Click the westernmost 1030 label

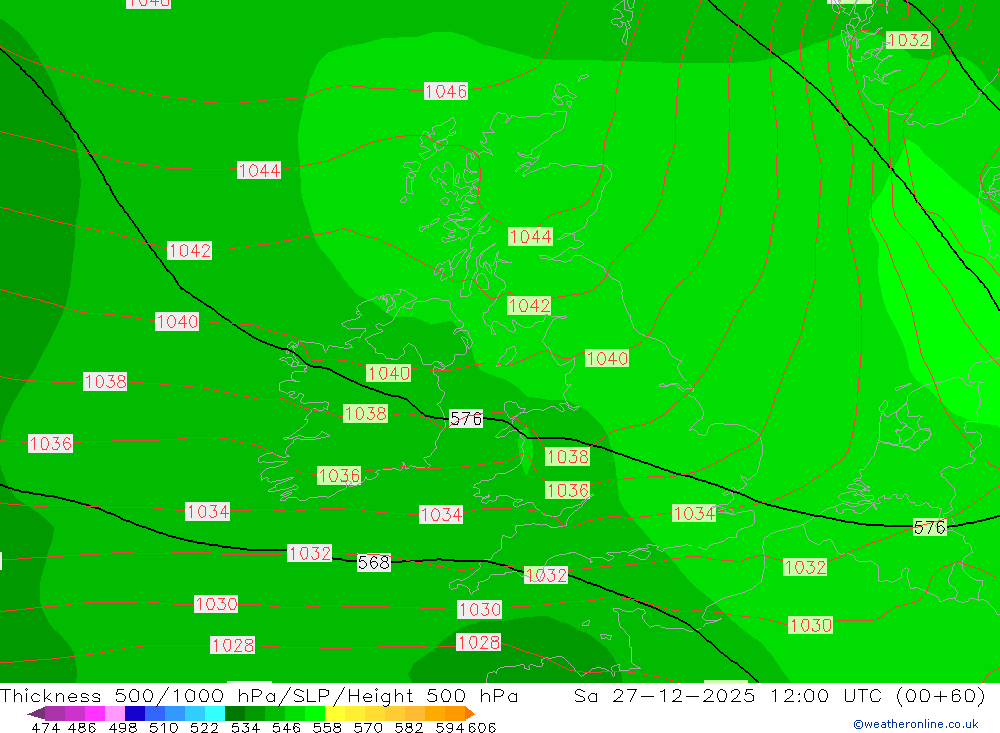click(x=216, y=604)
